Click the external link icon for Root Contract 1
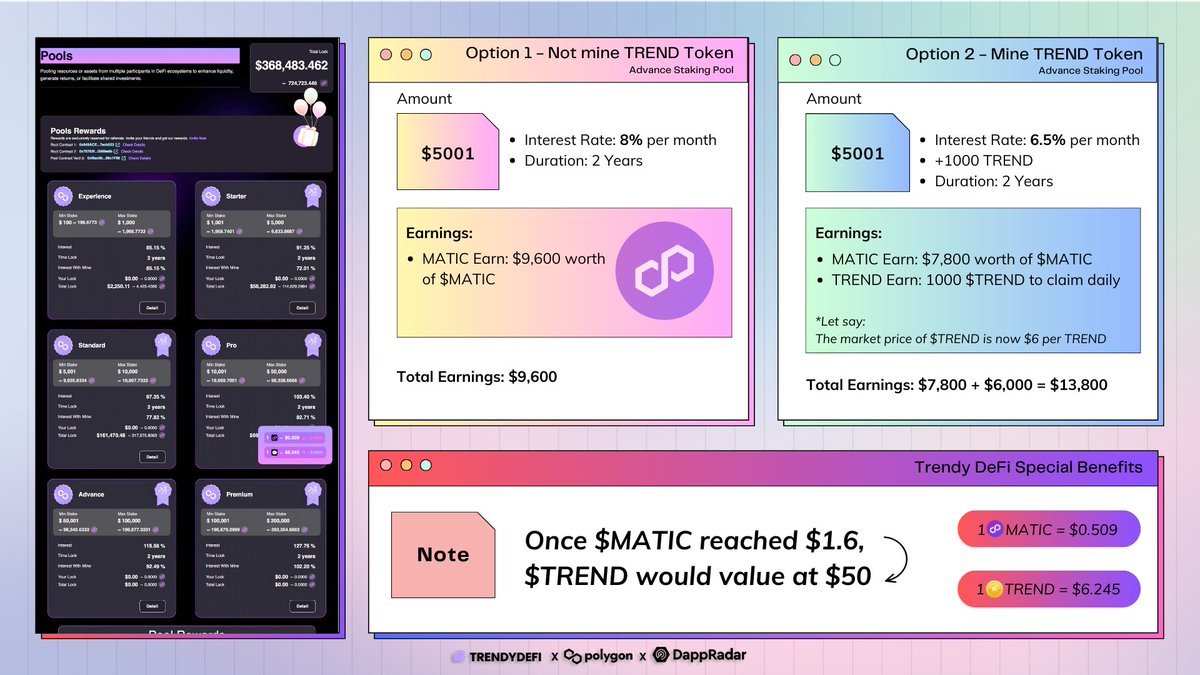This screenshot has height=675, width=1200. pos(117,144)
